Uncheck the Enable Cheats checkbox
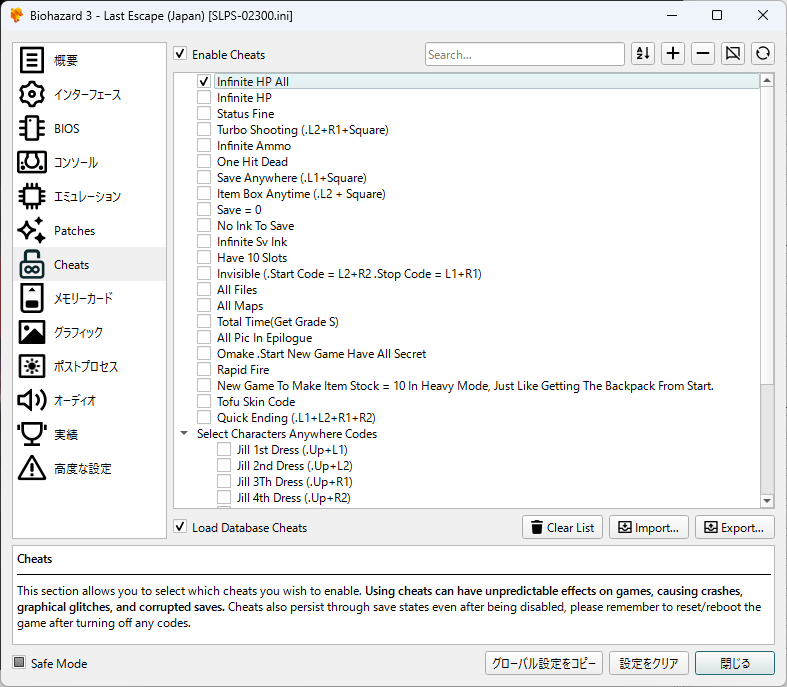This screenshot has height=687, width=787. pos(180,55)
